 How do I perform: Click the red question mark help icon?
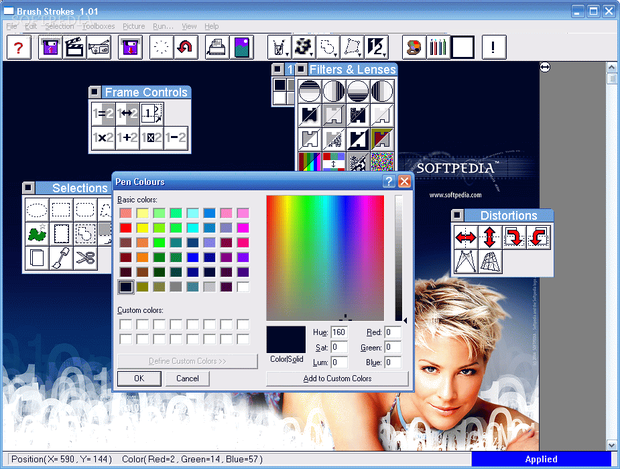pyautogui.click(x=19, y=47)
